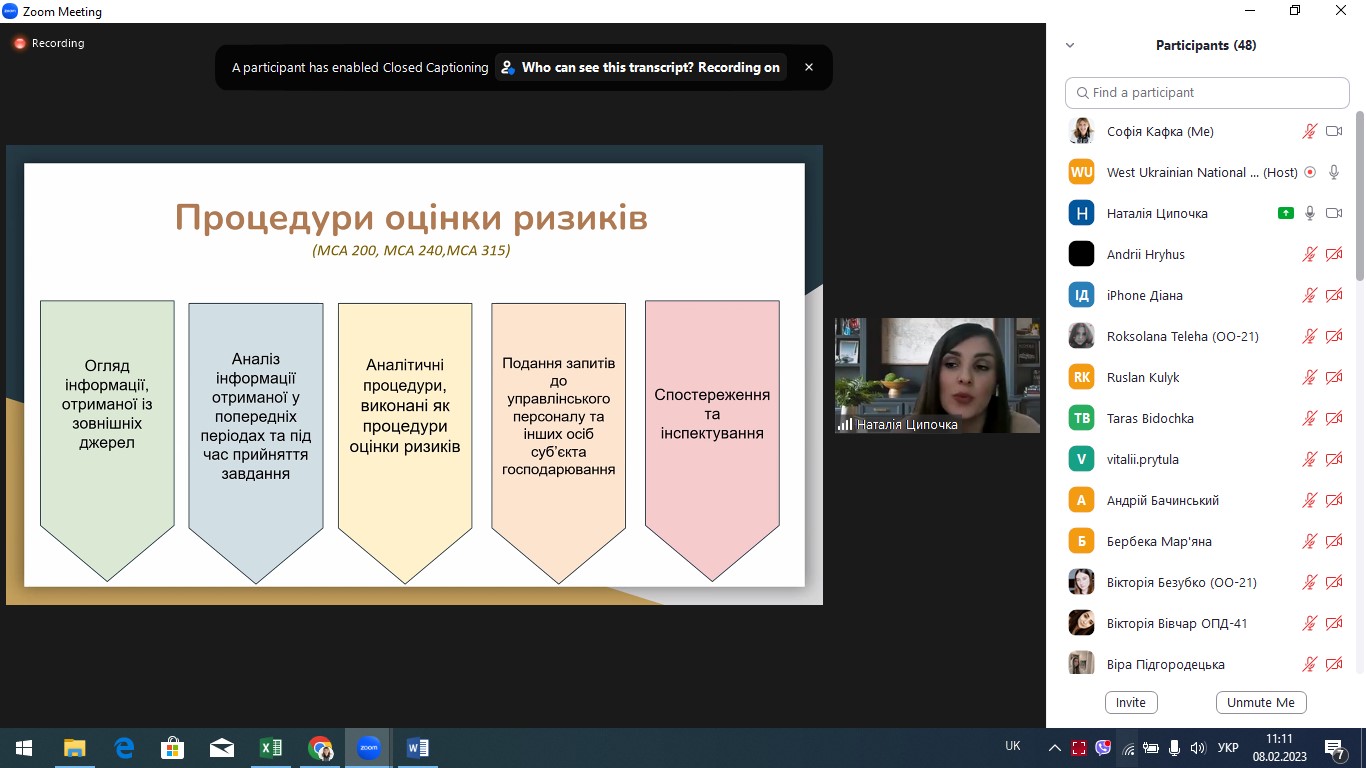Open the Windows Start menu
This screenshot has width=1366, height=768.
pos(22,747)
